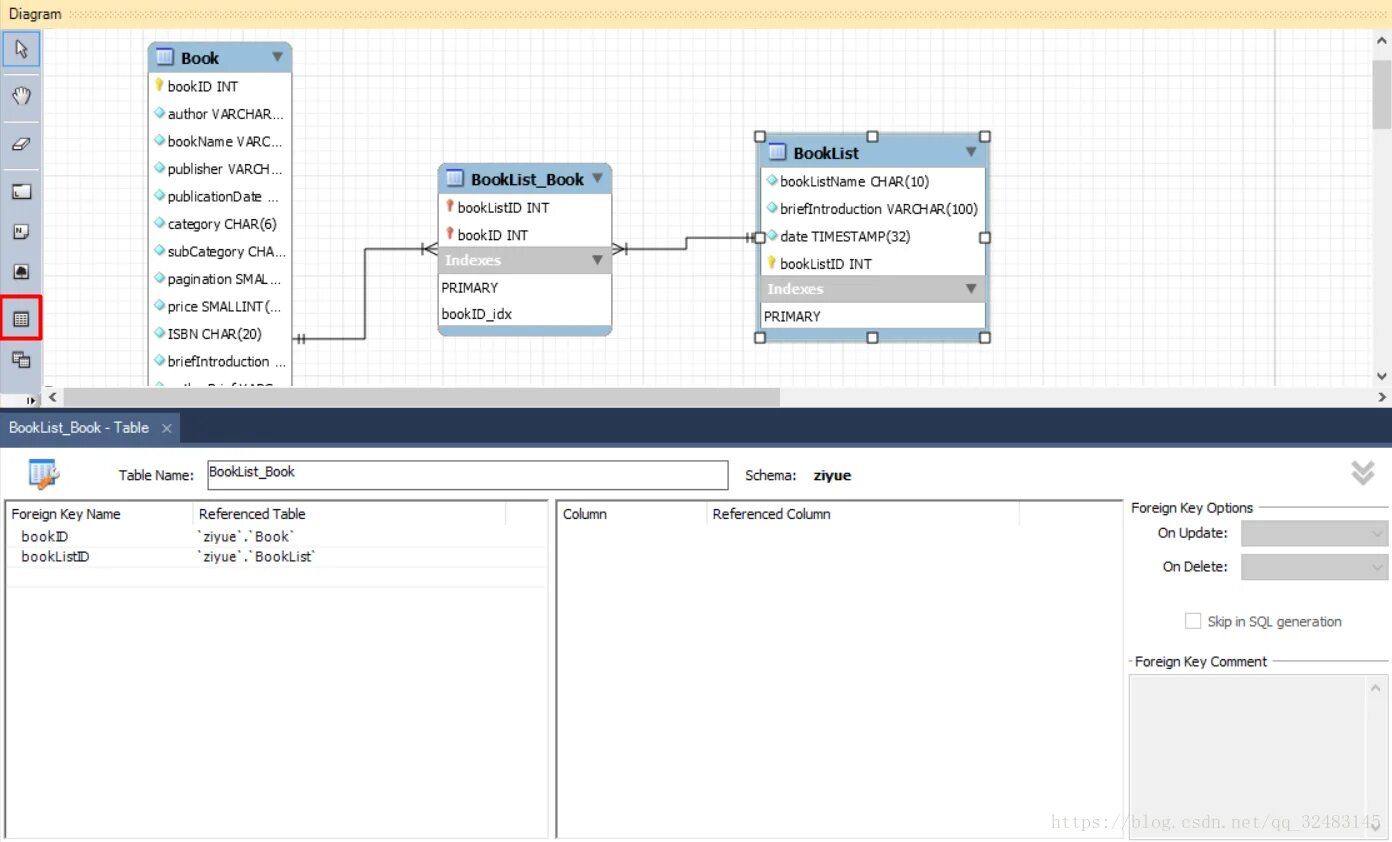The height and width of the screenshot is (842, 1392).
Task: Click the Column header in columns list
Action: pyautogui.click(x=632, y=514)
